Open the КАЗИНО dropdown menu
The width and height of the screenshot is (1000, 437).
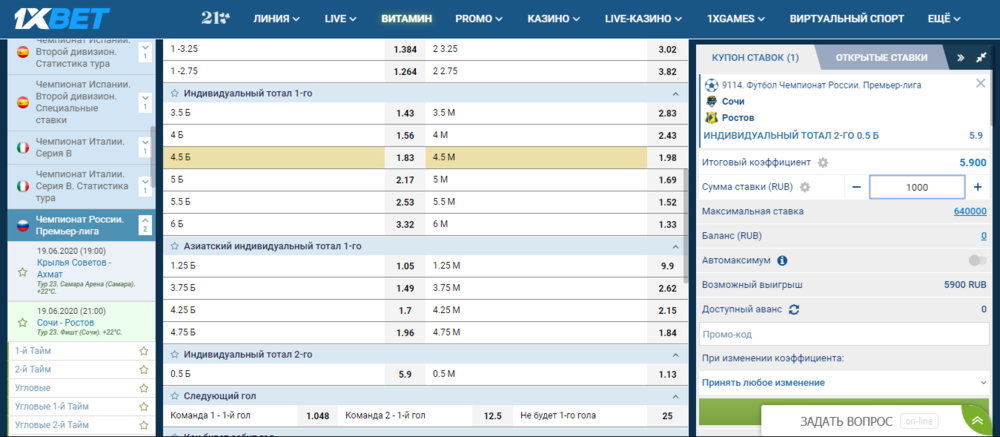pyautogui.click(x=554, y=19)
